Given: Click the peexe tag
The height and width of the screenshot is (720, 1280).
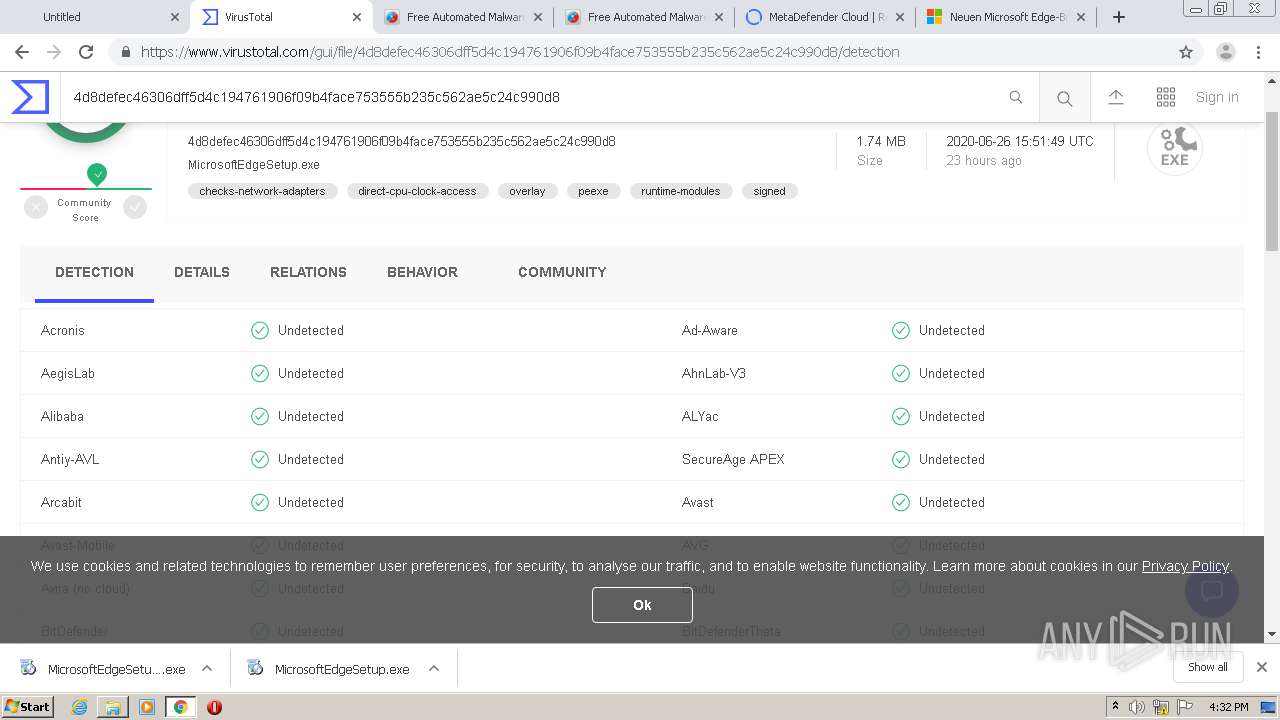Looking at the screenshot, I should [x=593, y=191].
